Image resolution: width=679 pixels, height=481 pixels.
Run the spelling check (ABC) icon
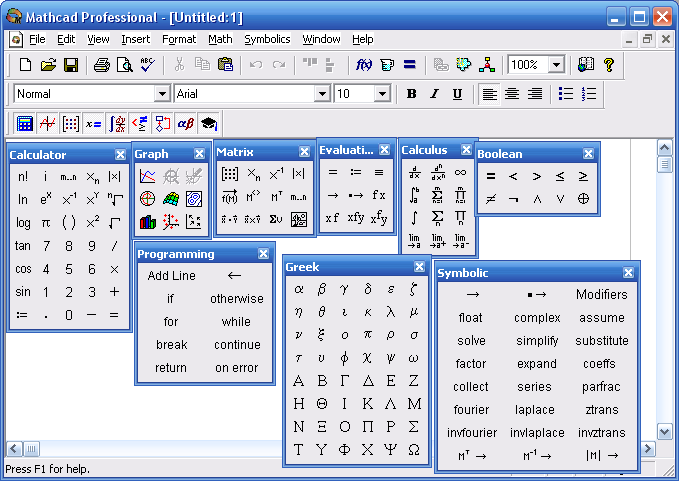pos(148,65)
